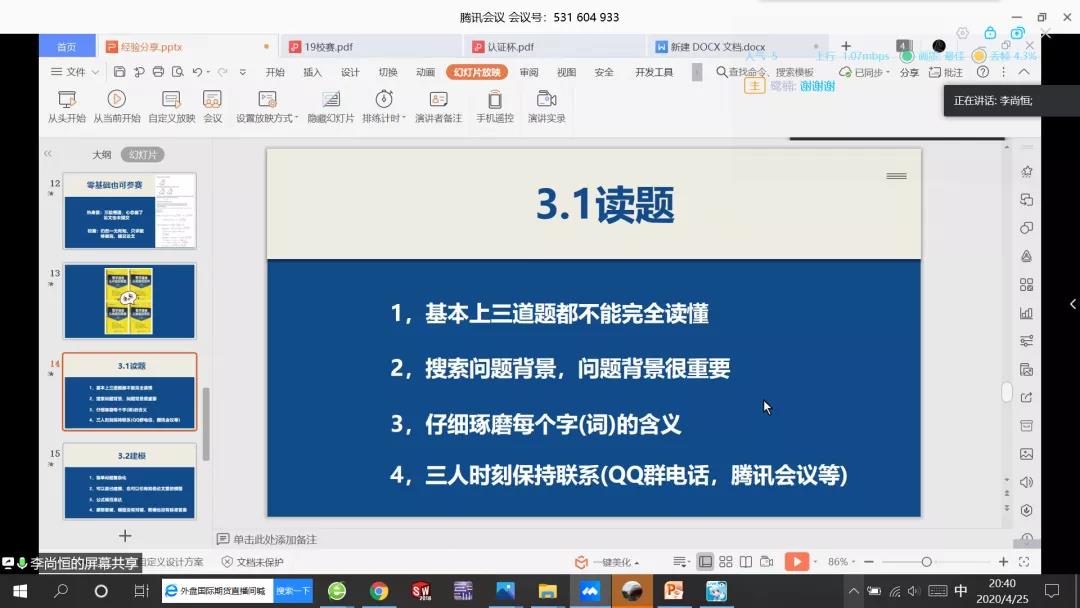Toggle 隐藏幻灯片 hide slide
Viewport: 1080px width, 608px height.
(x=330, y=100)
